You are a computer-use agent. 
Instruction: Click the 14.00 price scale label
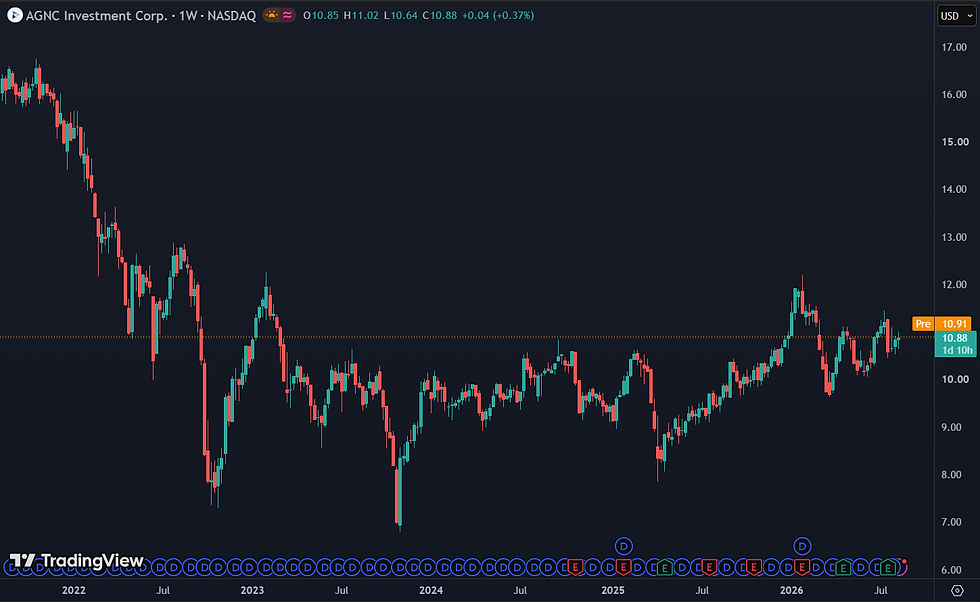click(954, 189)
